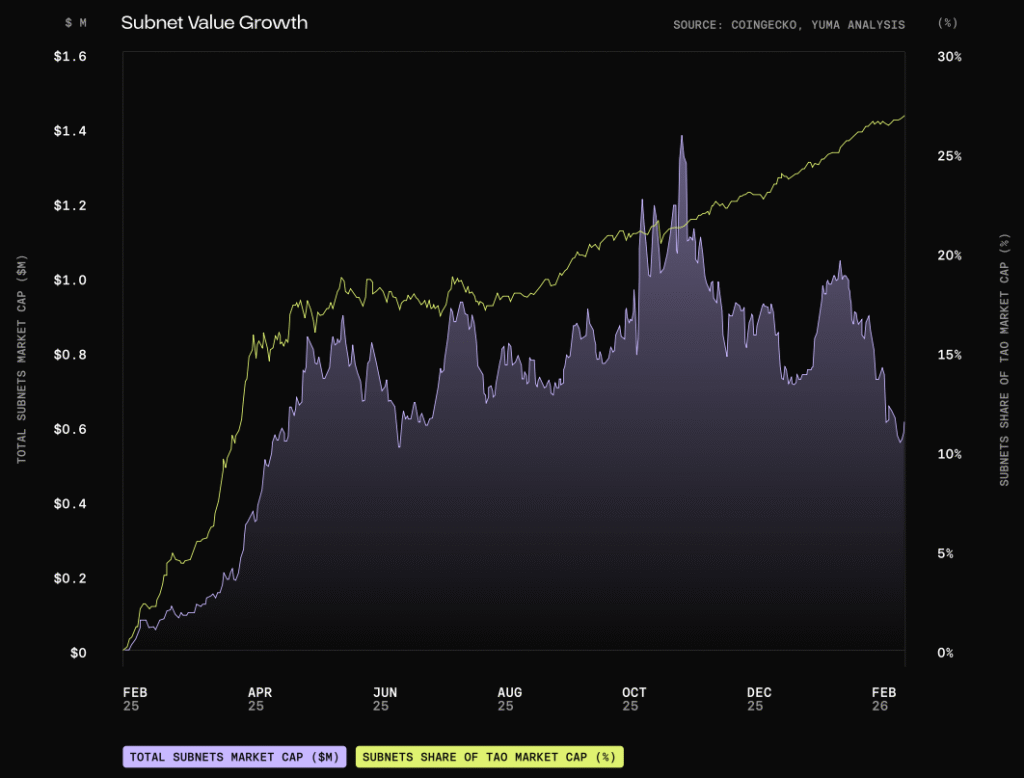Click the APR 25 x-axis label
The image size is (1024, 778).
(258, 698)
